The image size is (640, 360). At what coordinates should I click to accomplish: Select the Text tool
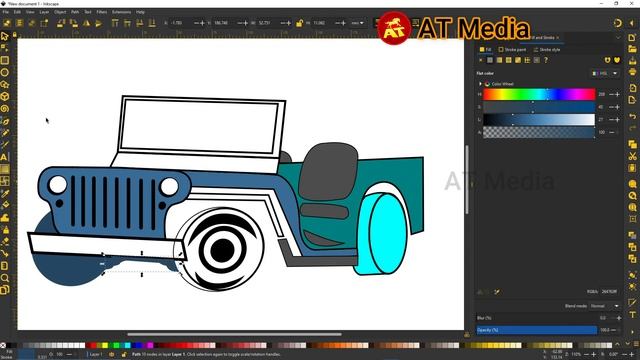4,157
